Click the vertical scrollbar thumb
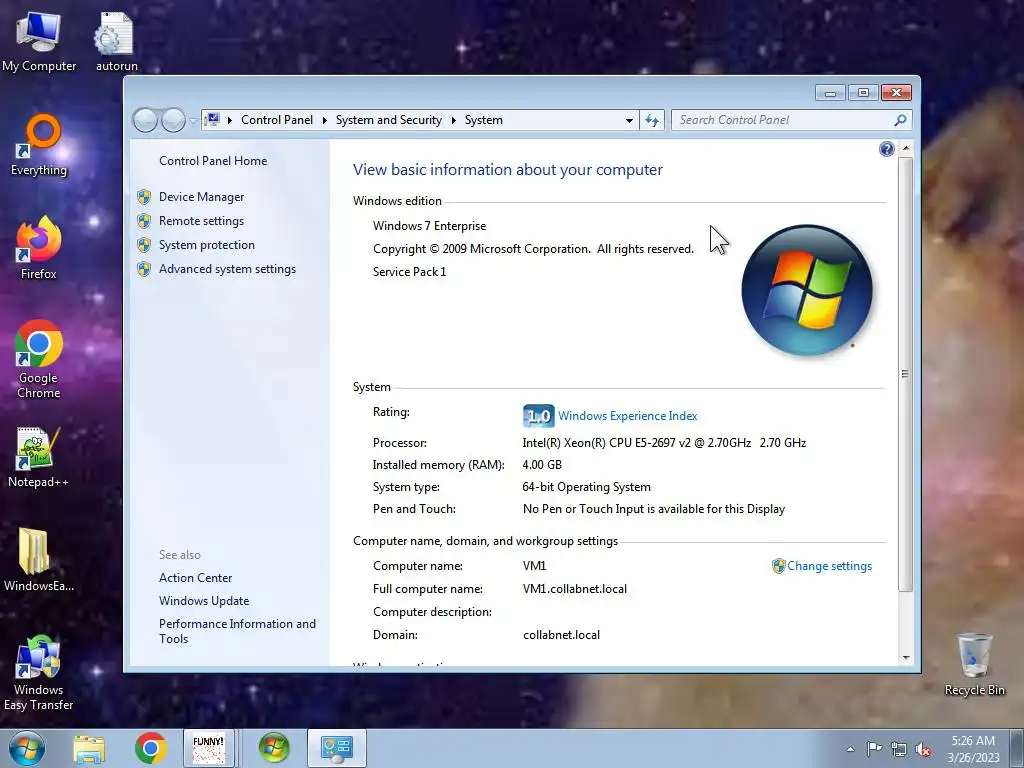This screenshot has width=1024, height=768. (905, 374)
